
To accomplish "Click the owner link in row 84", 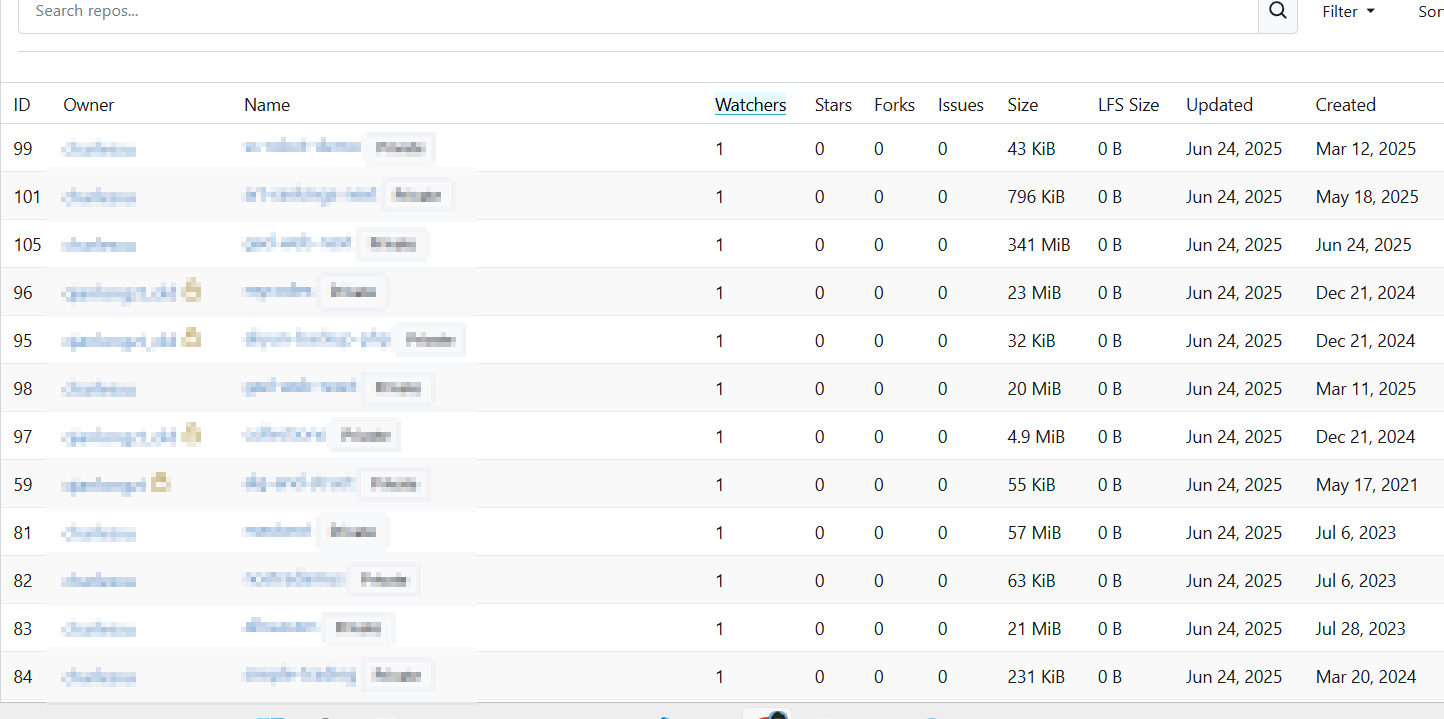I will point(99,678).
